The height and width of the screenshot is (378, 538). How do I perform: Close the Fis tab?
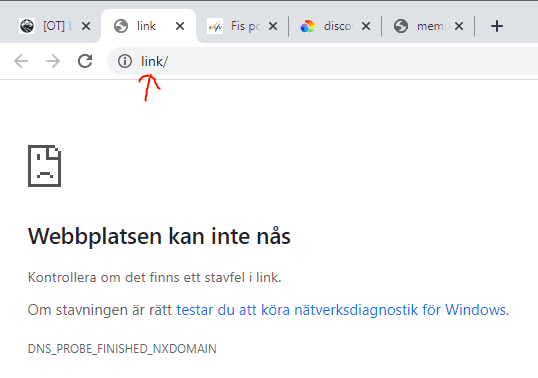tap(273, 26)
